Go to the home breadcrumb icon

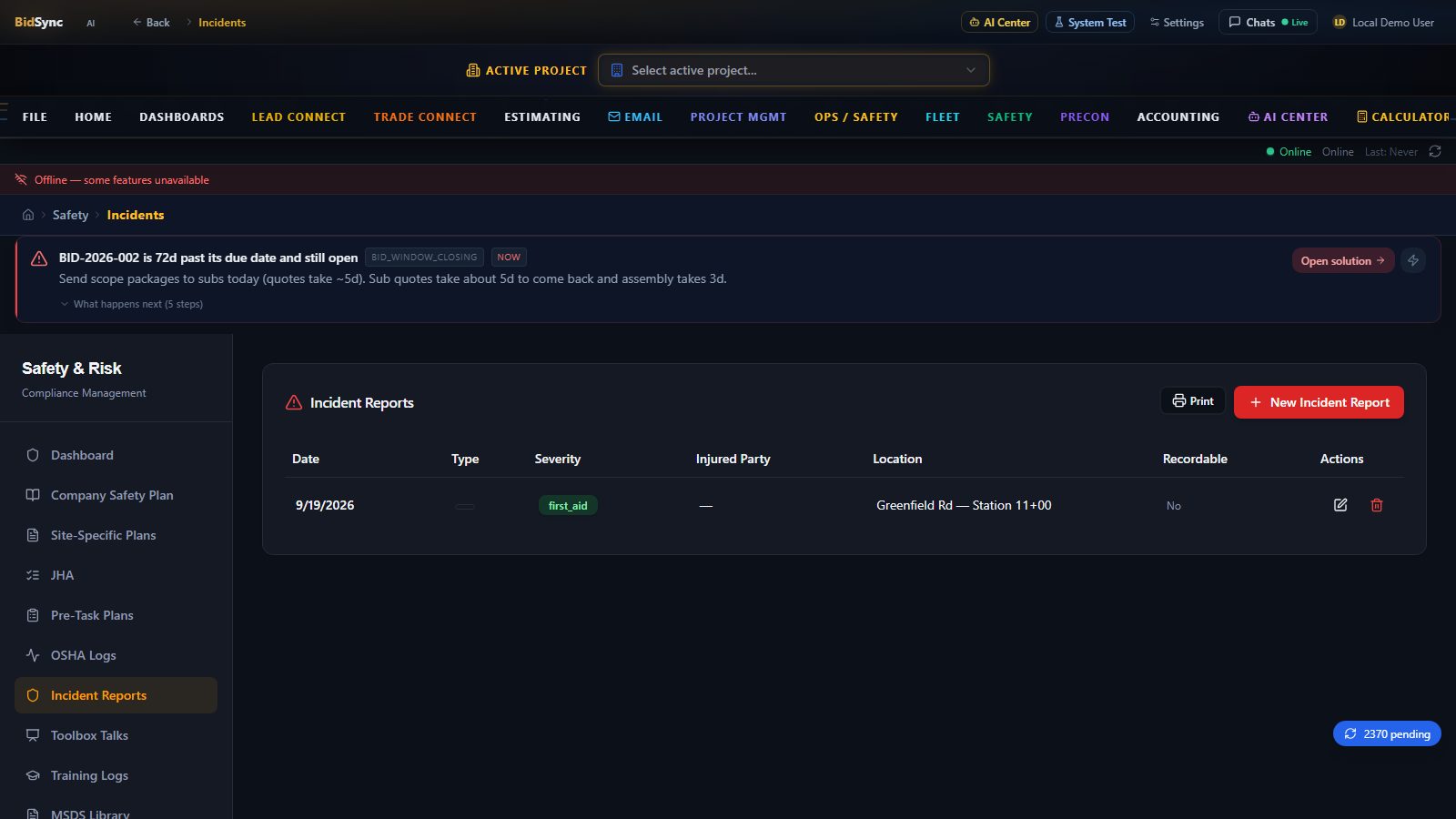click(28, 215)
